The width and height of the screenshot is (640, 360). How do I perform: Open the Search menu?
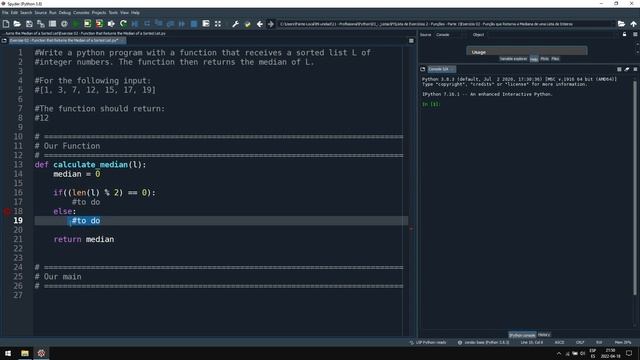[x=26, y=13]
